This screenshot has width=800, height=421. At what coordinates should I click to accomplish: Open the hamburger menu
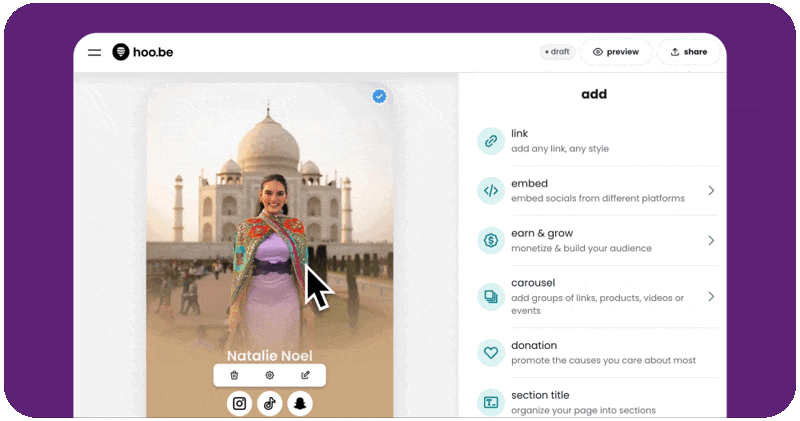[94, 52]
